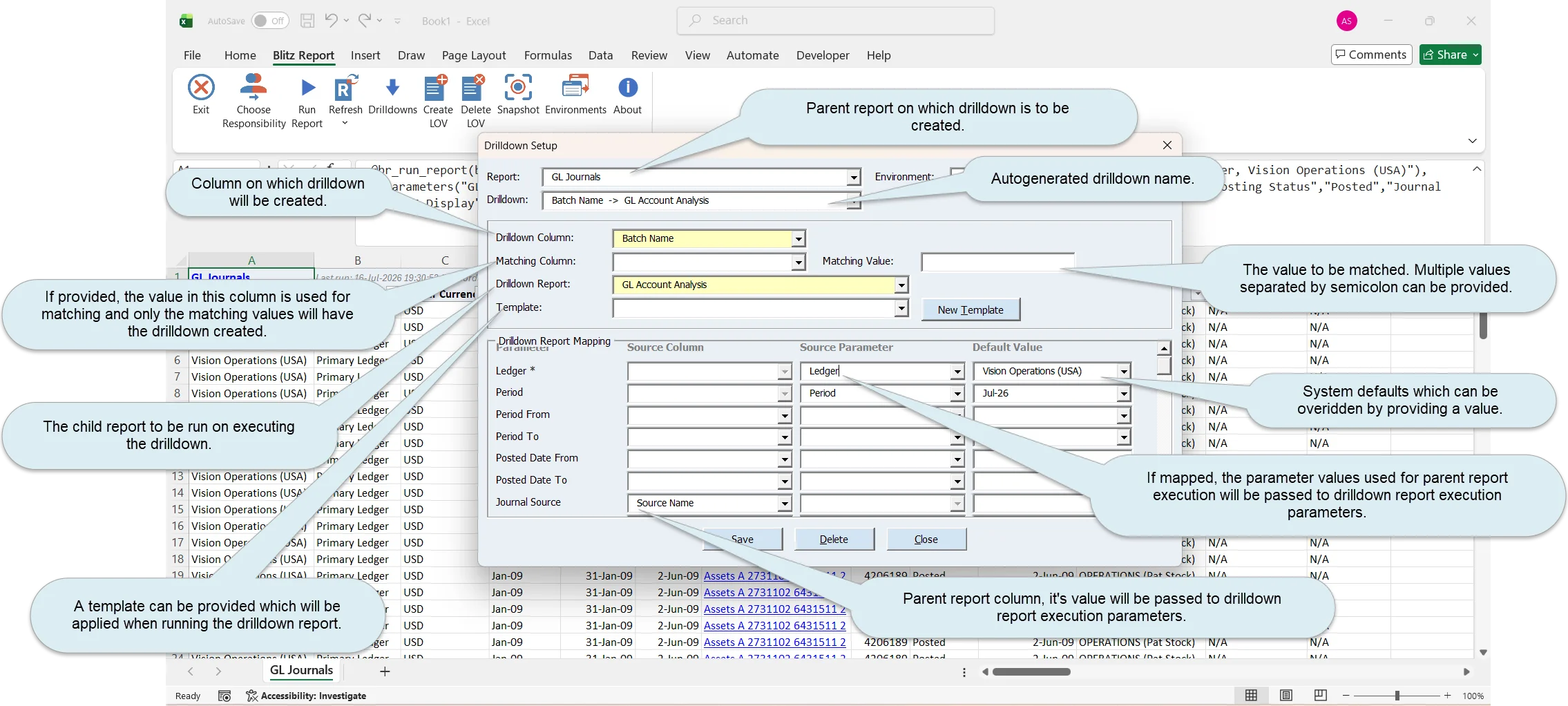Open the Template dropdown arrow
Screen dimensions: 1568x706
click(x=901, y=307)
